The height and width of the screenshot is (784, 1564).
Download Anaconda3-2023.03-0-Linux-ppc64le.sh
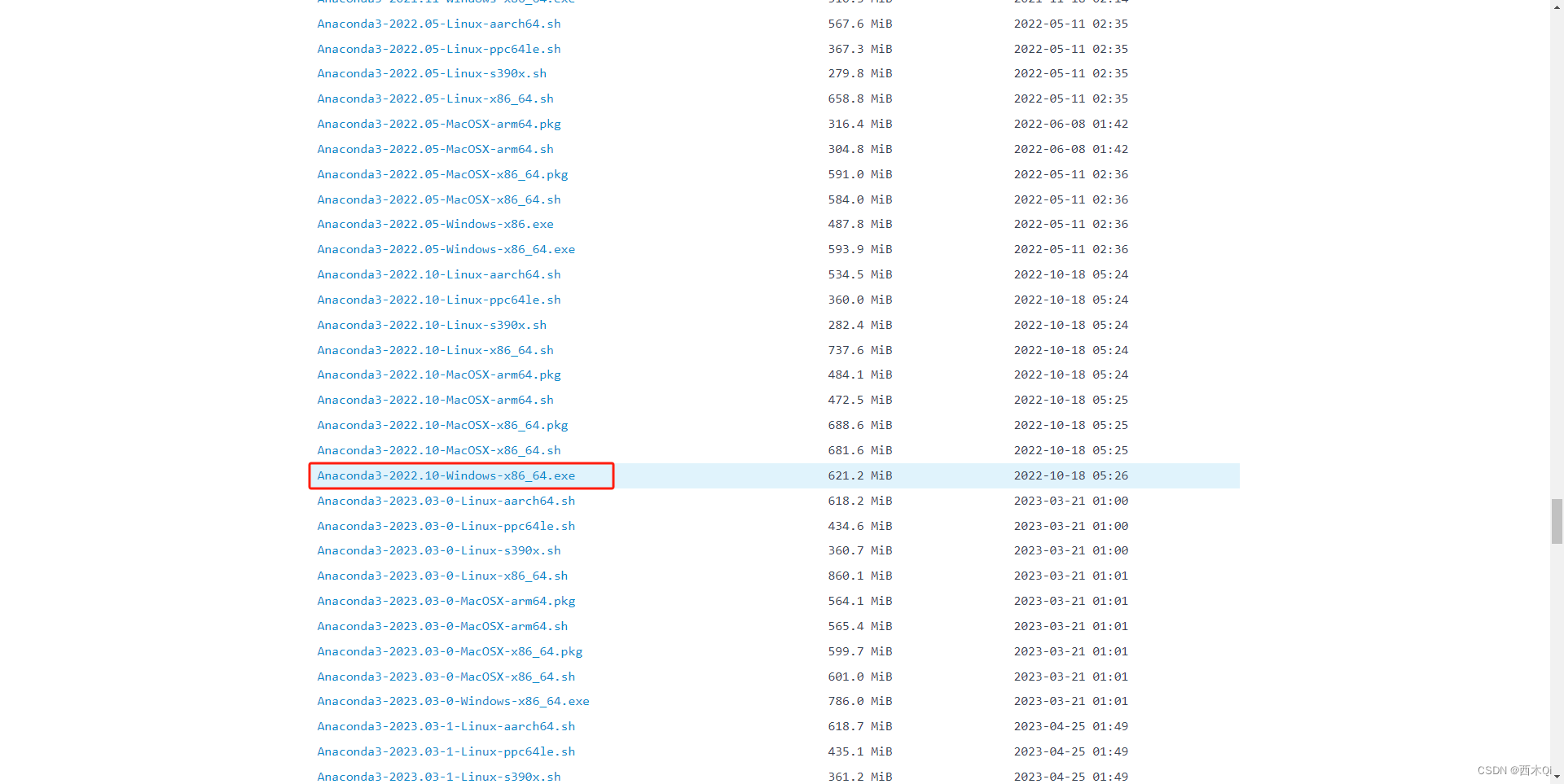[x=446, y=526]
